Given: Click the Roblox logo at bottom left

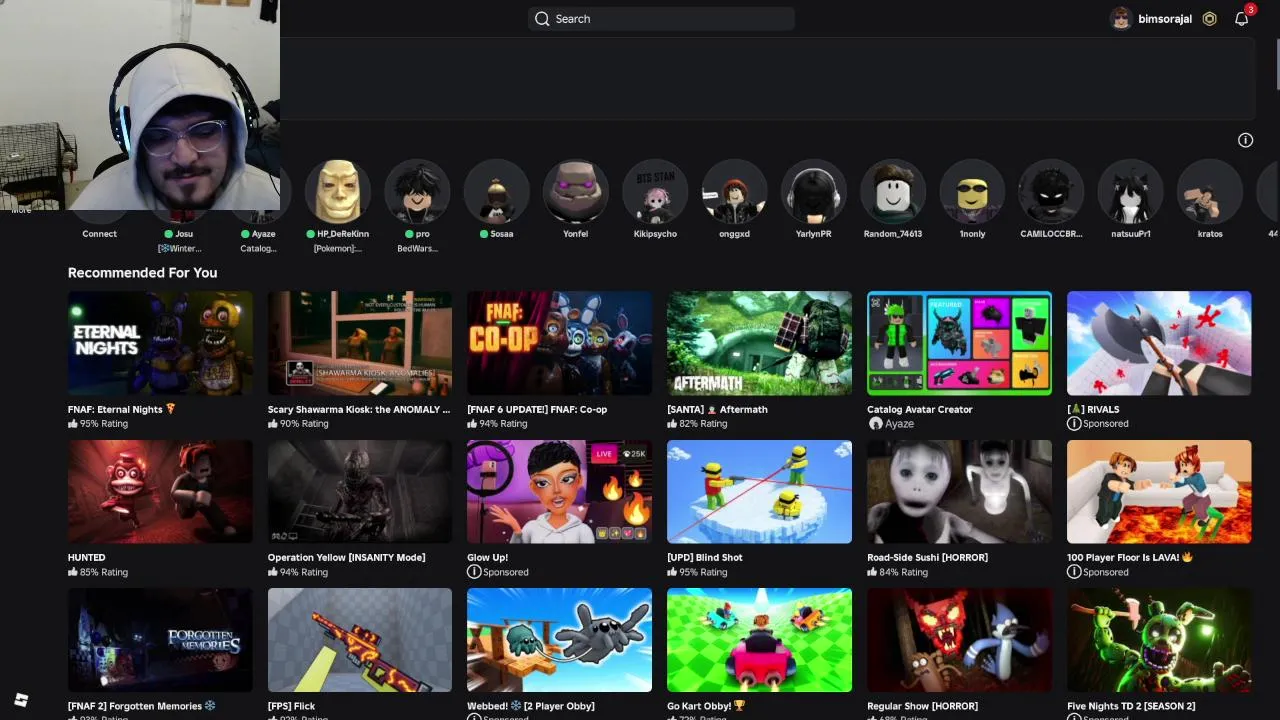Looking at the screenshot, I should (21, 700).
